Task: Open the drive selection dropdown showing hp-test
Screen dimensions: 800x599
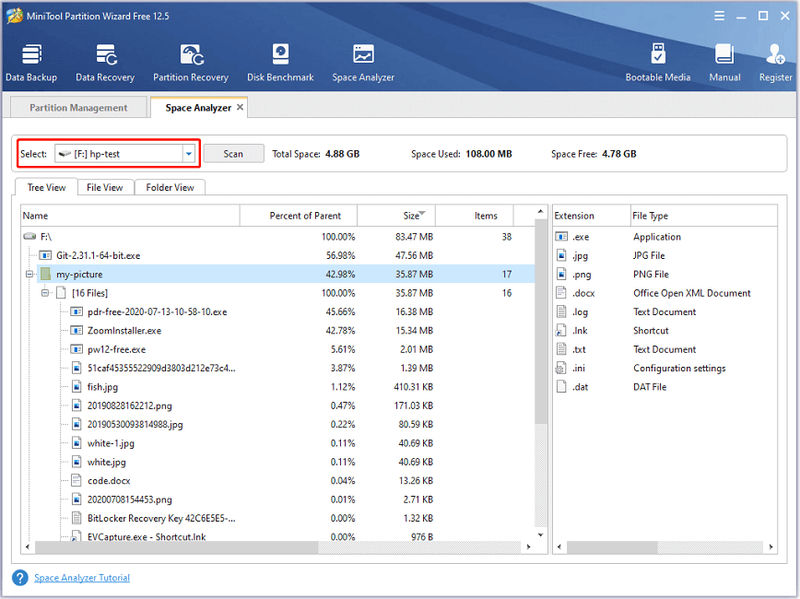Action: click(x=126, y=154)
